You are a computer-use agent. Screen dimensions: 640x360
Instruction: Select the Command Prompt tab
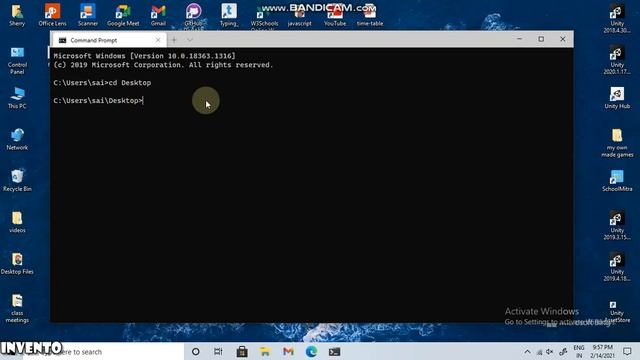(x=108, y=40)
